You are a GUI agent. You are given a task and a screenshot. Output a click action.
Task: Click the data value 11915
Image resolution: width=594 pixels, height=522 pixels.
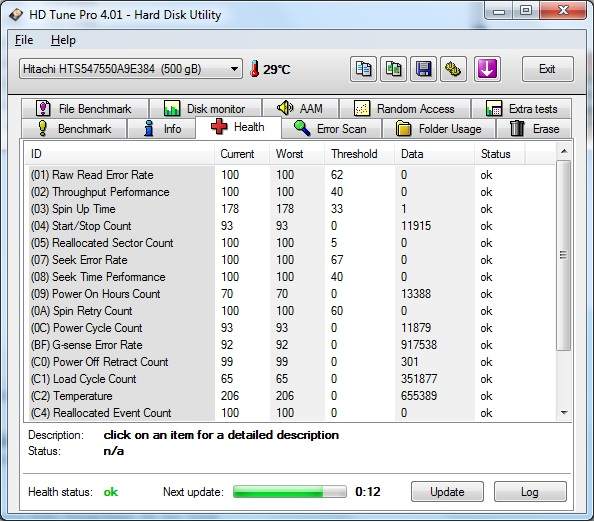tap(416, 226)
